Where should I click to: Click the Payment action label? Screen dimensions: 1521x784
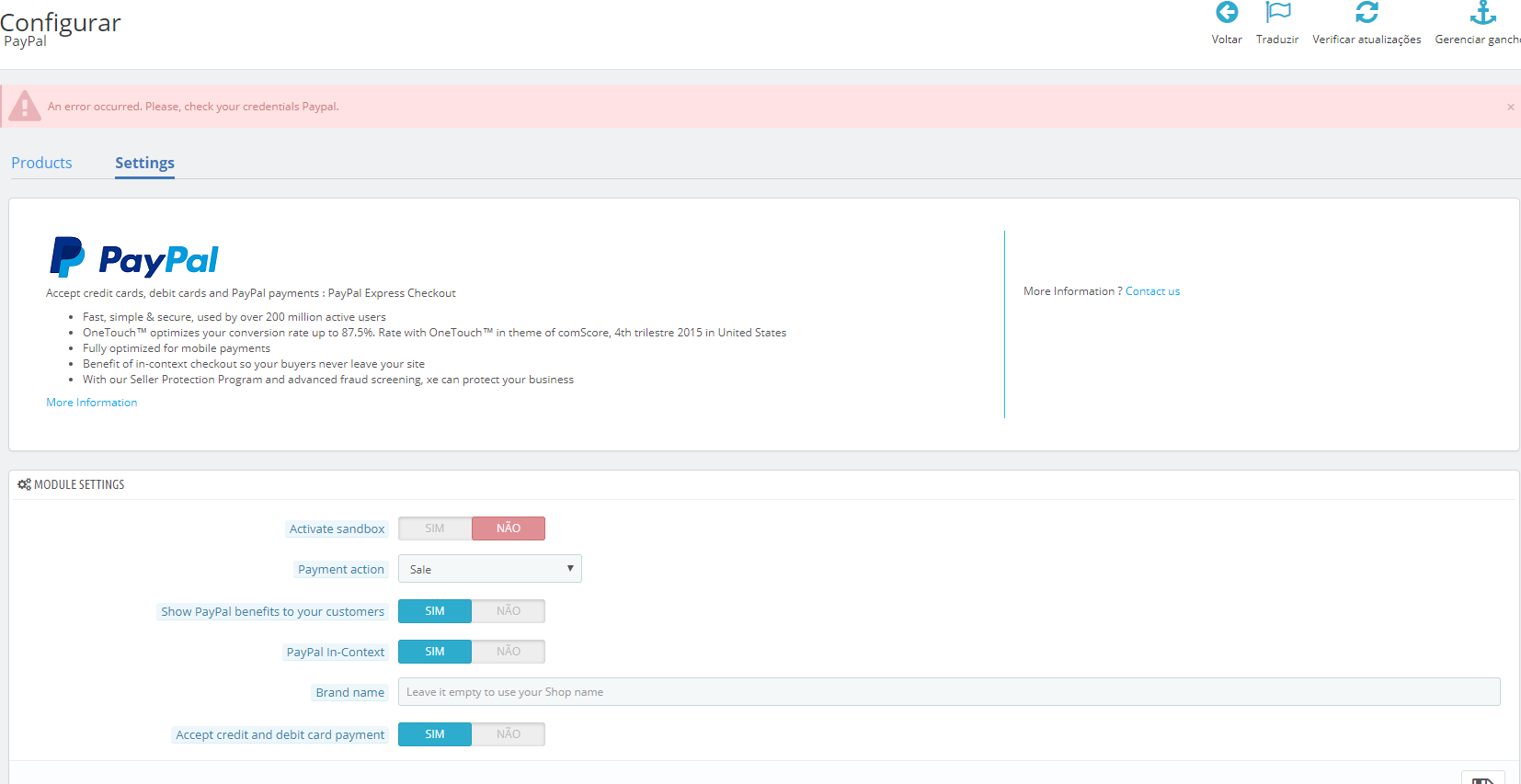pos(341,569)
